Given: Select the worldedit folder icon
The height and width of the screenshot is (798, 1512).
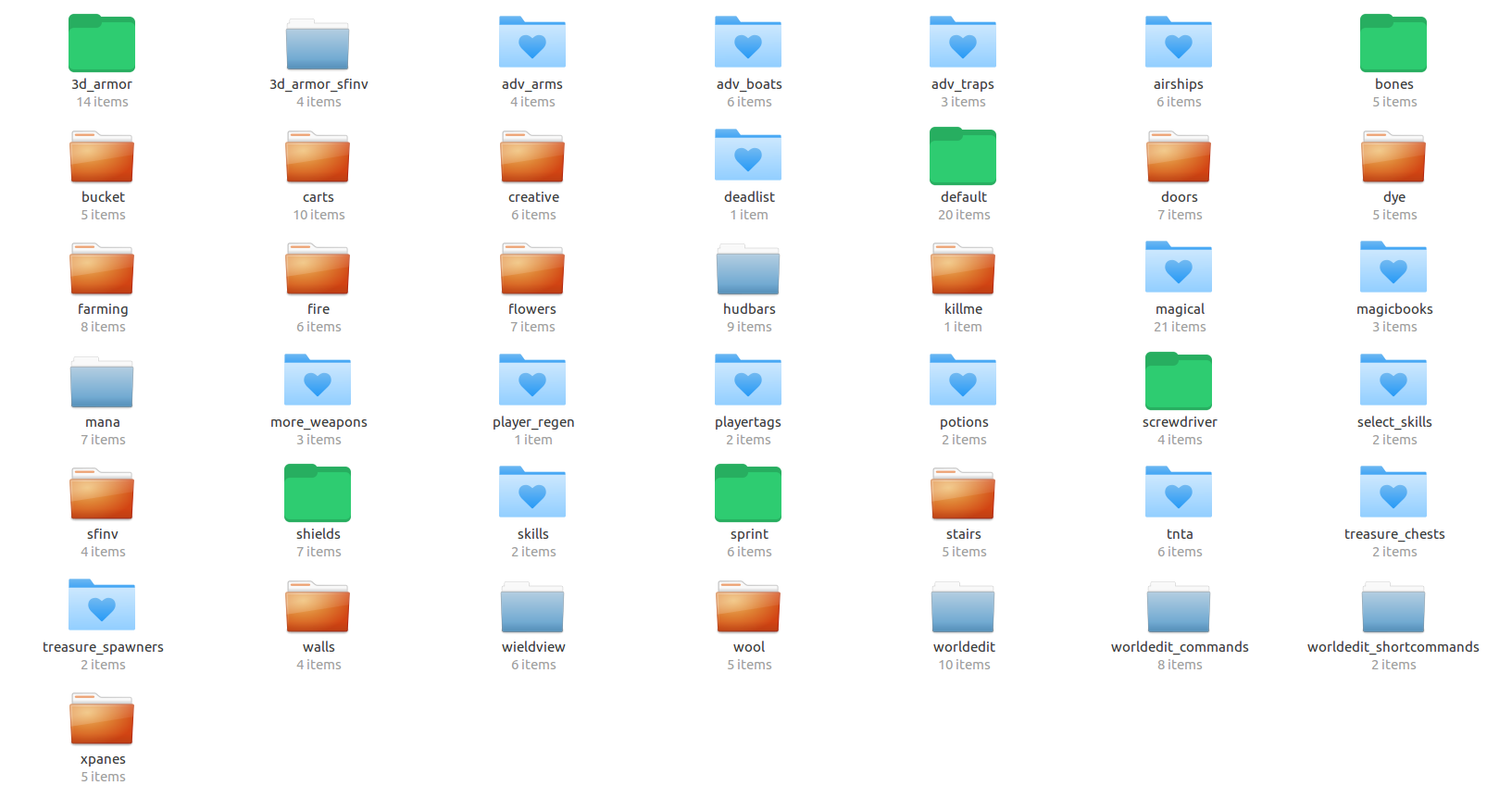Looking at the screenshot, I should (963, 606).
